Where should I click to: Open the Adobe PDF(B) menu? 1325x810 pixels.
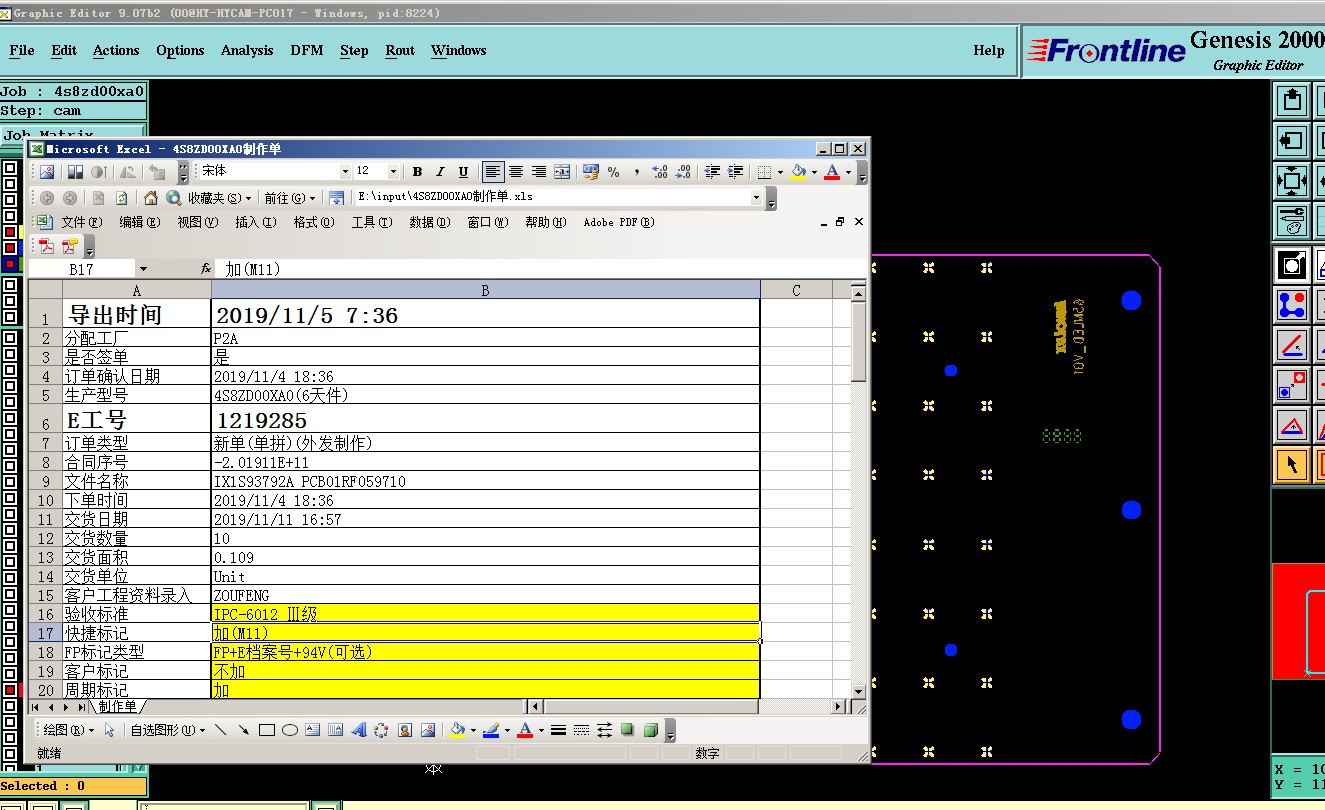(x=619, y=222)
